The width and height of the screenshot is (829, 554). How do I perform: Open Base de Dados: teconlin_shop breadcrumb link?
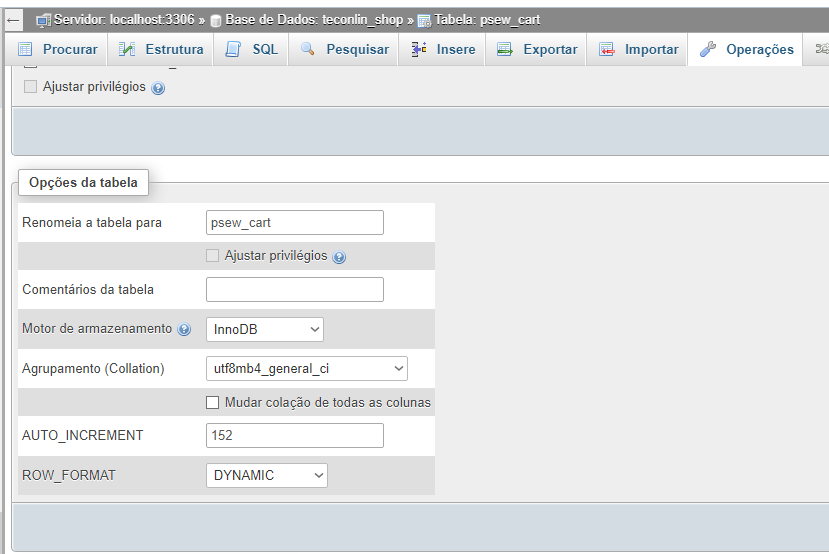tap(314, 20)
